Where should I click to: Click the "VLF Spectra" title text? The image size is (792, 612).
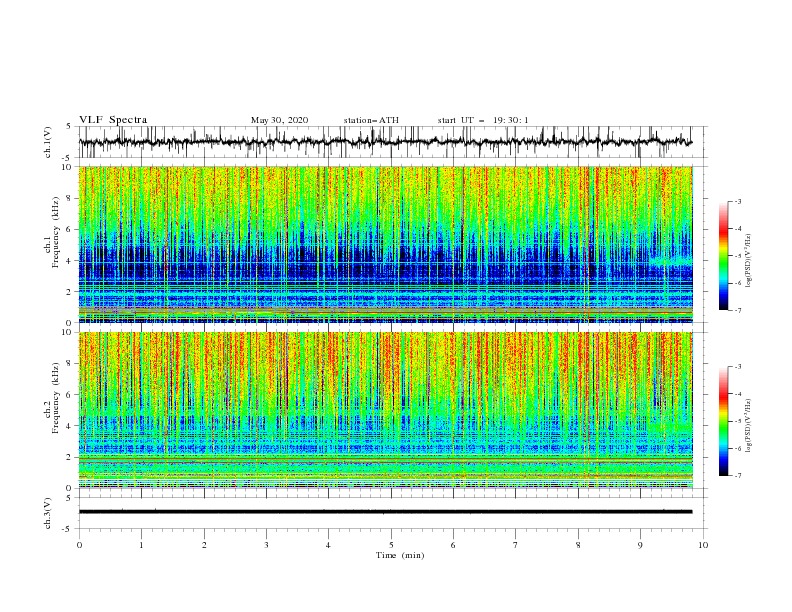point(113,120)
